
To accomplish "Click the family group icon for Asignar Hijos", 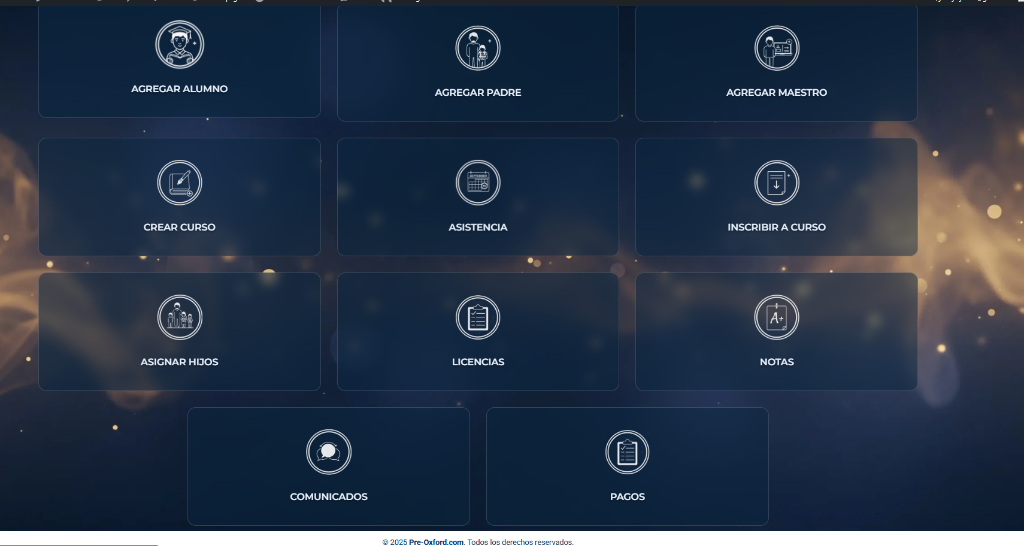I will (179, 317).
